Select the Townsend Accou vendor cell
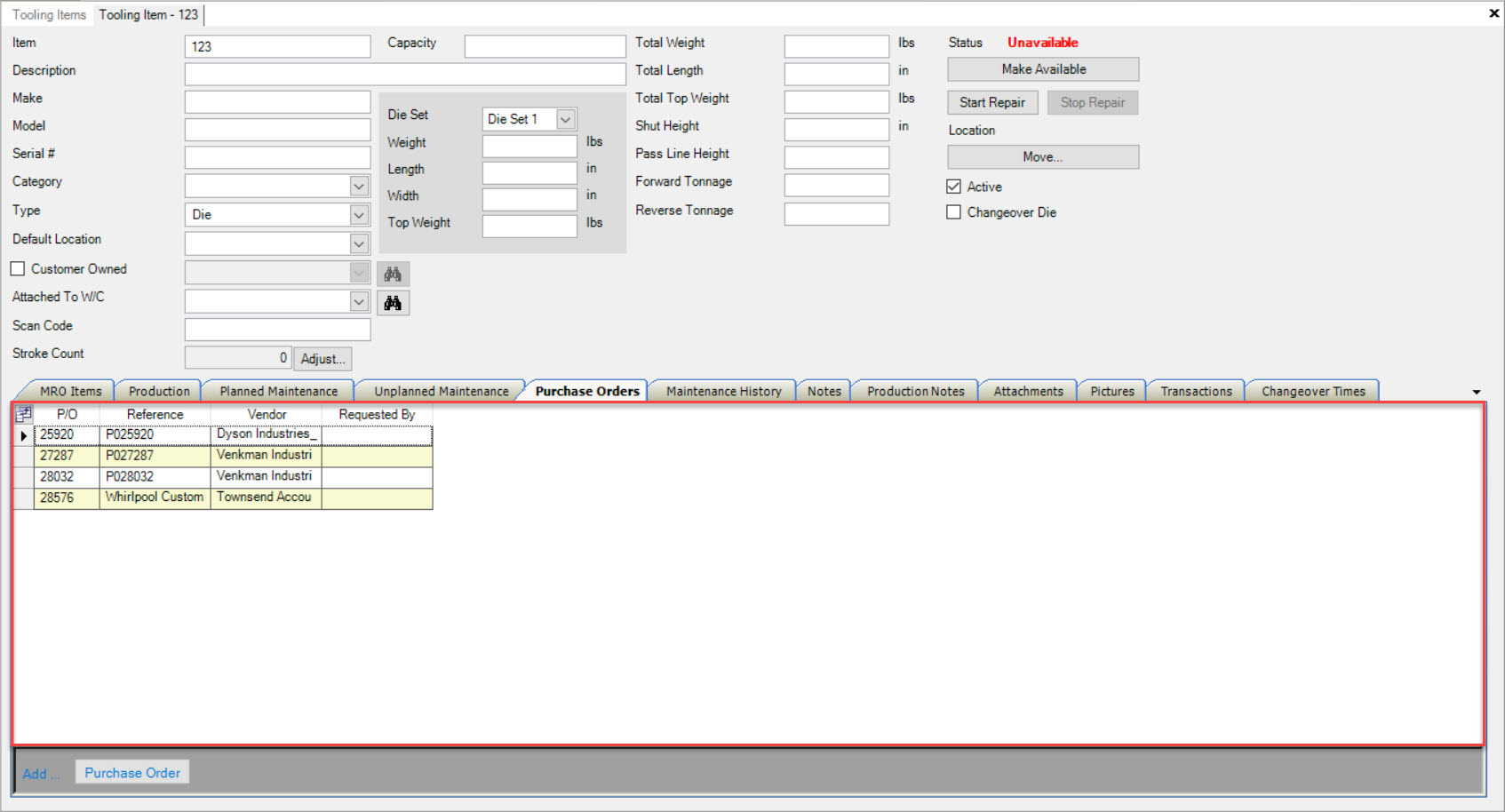 [267, 498]
